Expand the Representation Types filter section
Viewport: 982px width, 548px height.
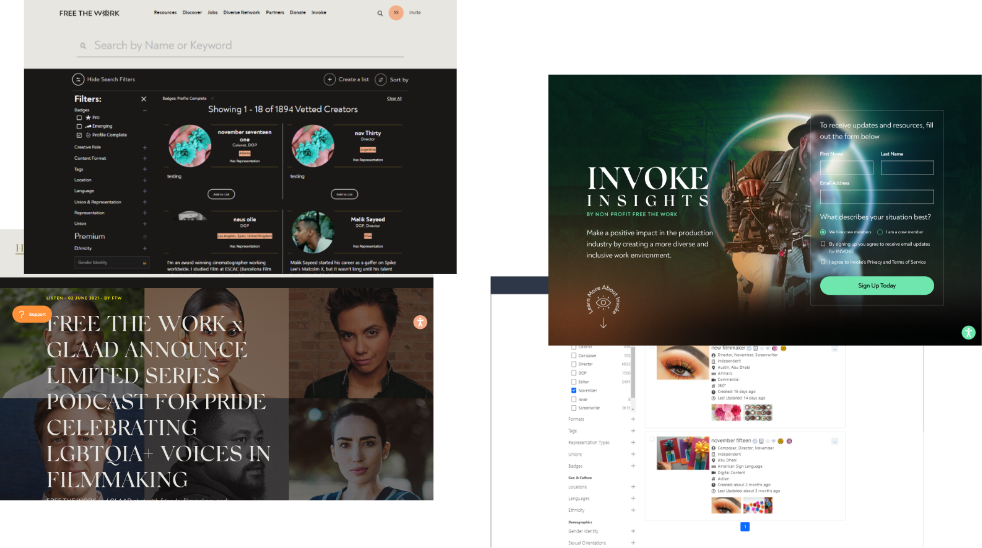(633, 441)
